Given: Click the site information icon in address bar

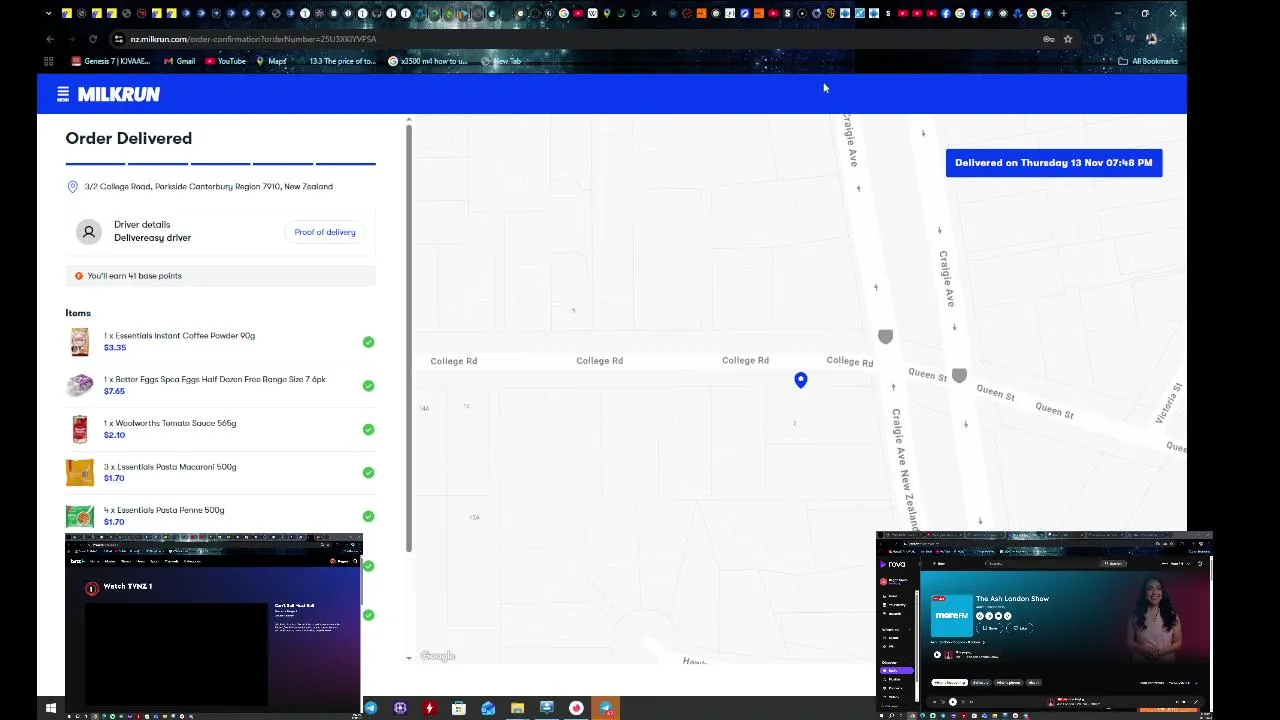Looking at the screenshot, I should (x=118, y=39).
